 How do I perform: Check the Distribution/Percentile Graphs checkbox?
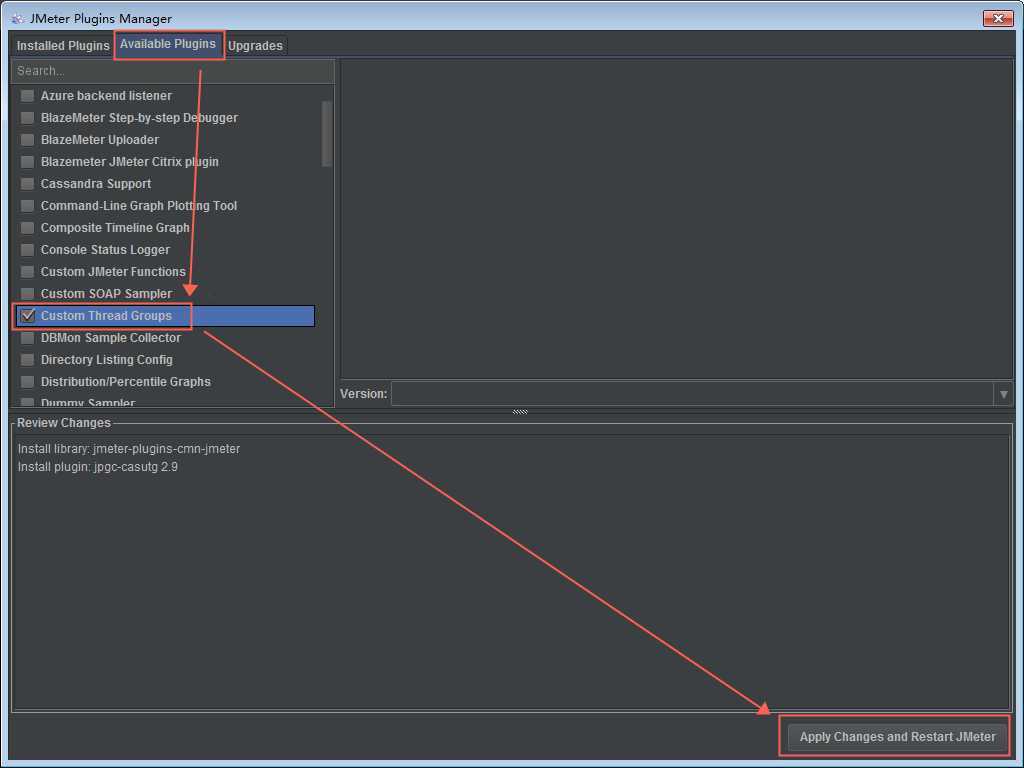[27, 382]
